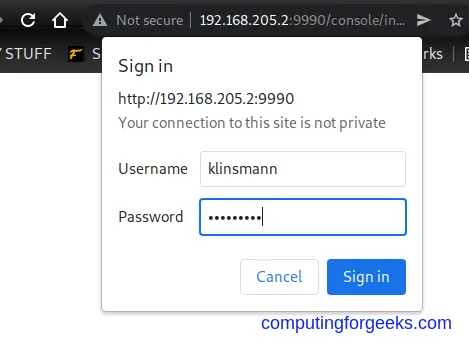Viewport: 469px width, 360px height.
Task: Open the STUFF bookmarks folder
Action: point(26,54)
